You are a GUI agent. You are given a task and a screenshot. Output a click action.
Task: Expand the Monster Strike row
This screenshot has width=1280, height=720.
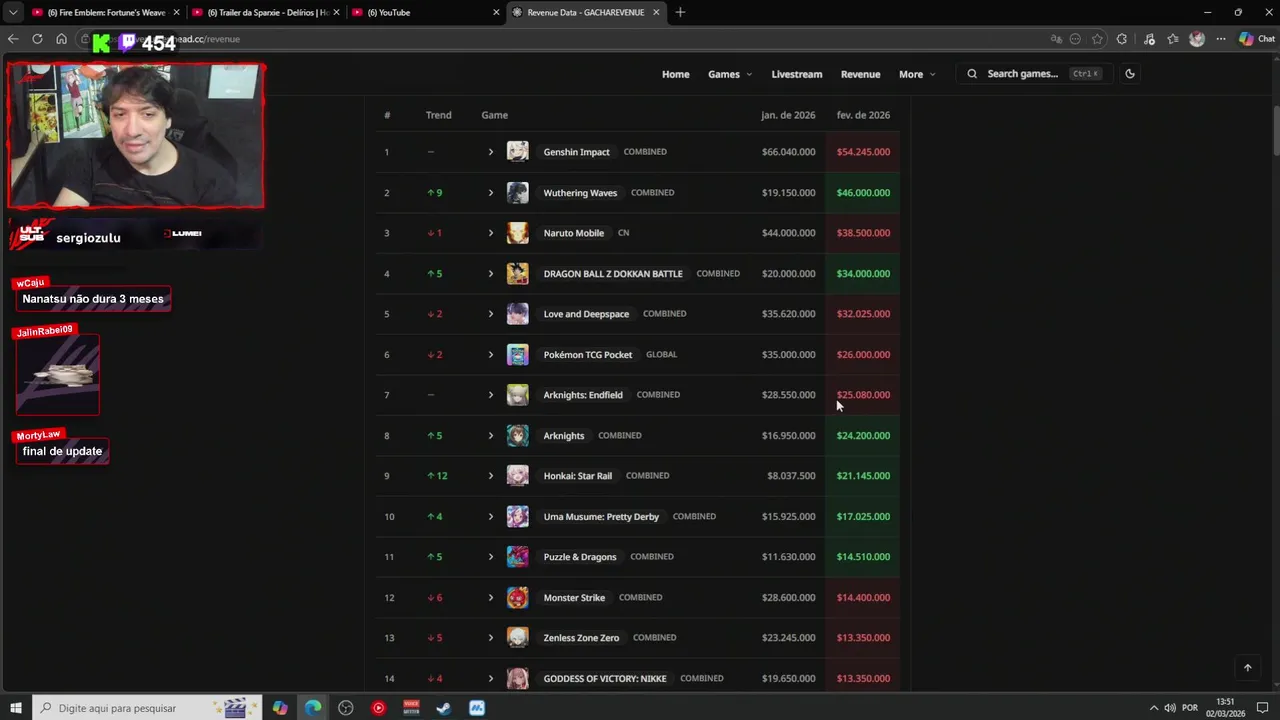coord(490,598)
